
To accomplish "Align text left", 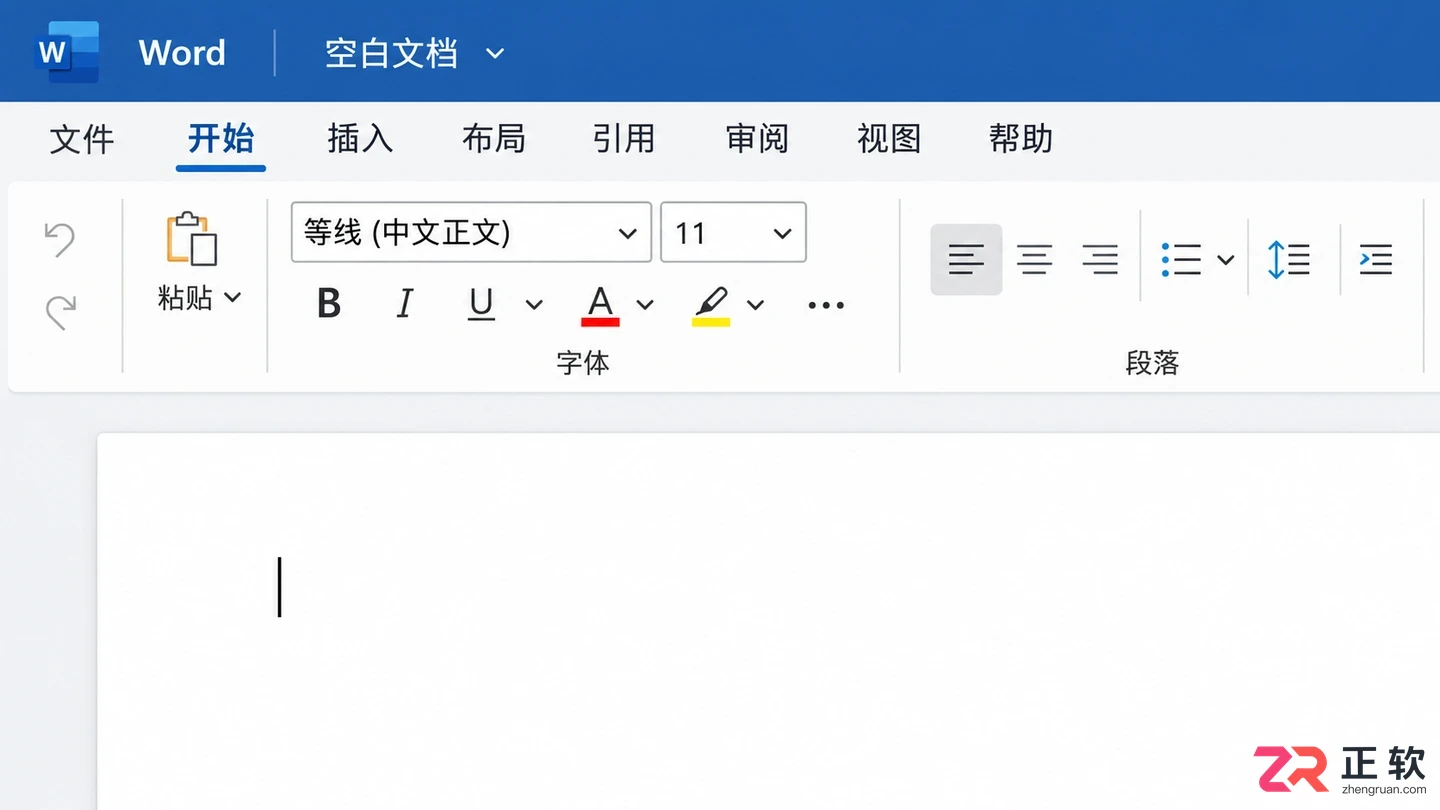I will (x=966, y=260).
